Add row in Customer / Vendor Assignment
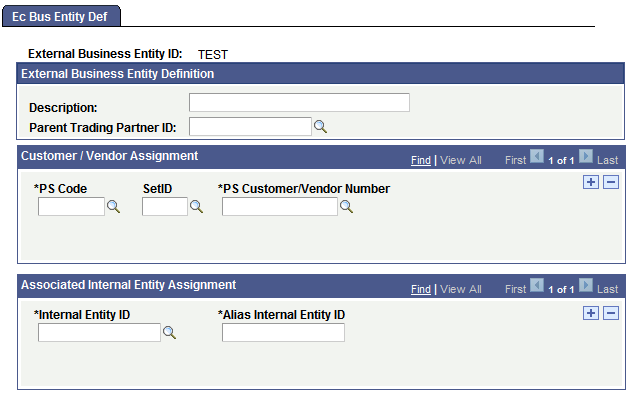Viewport: 631px width, 395px height. (x=591, y=182)
